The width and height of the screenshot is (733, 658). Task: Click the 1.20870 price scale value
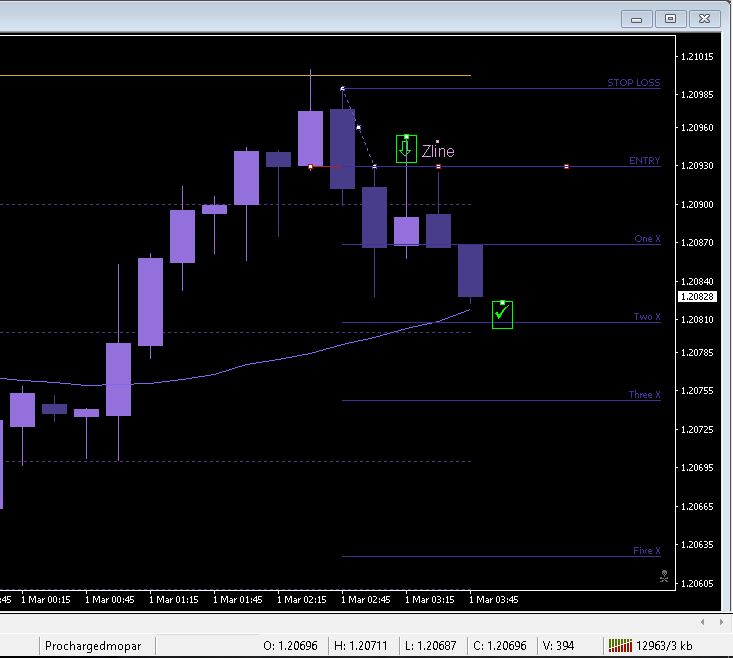(697, 243)
